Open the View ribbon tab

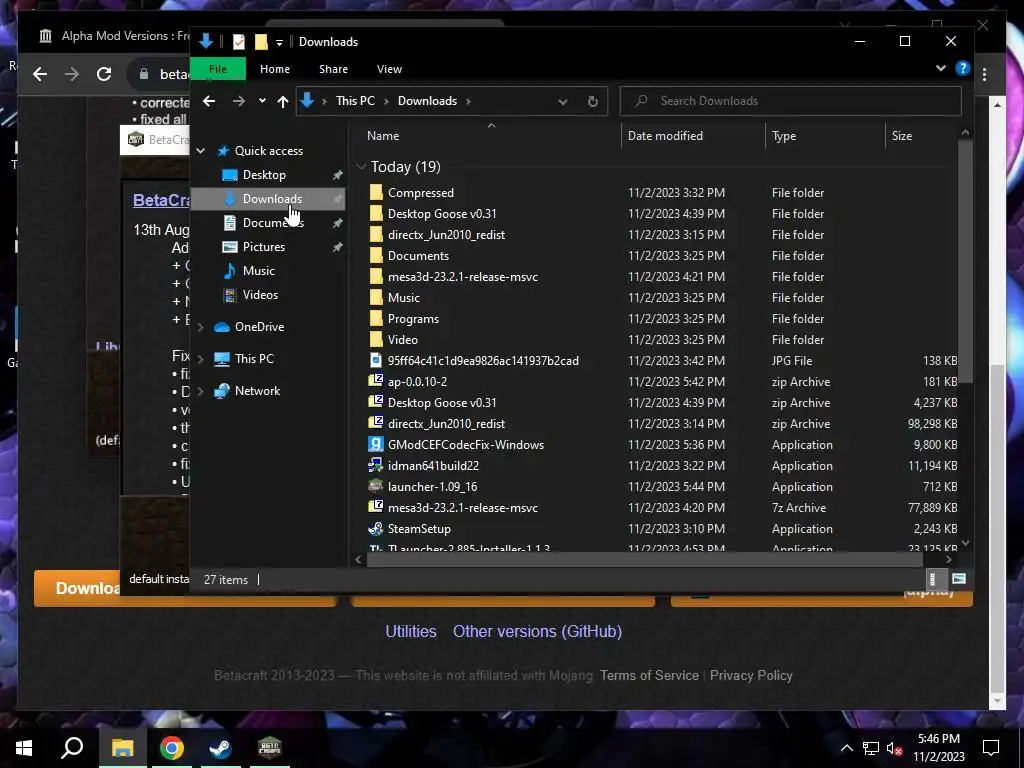tap(389, 69)
